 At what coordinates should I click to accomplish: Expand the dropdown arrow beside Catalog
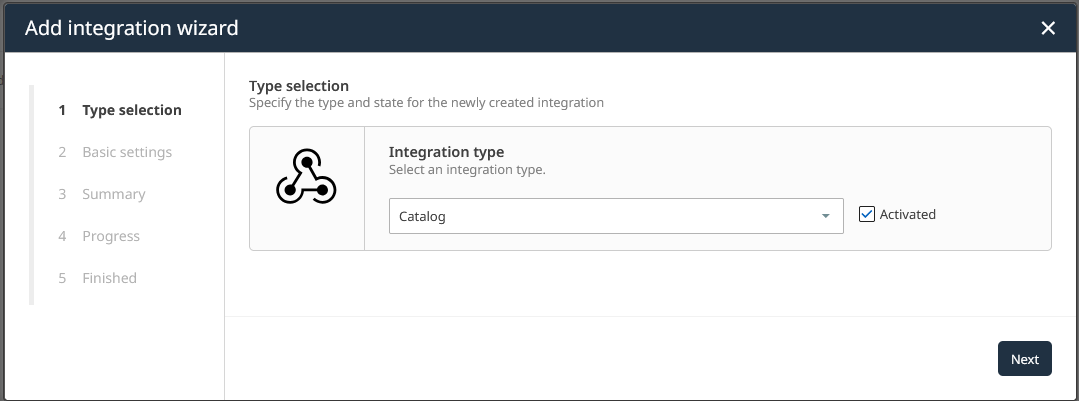click(826, 216)
